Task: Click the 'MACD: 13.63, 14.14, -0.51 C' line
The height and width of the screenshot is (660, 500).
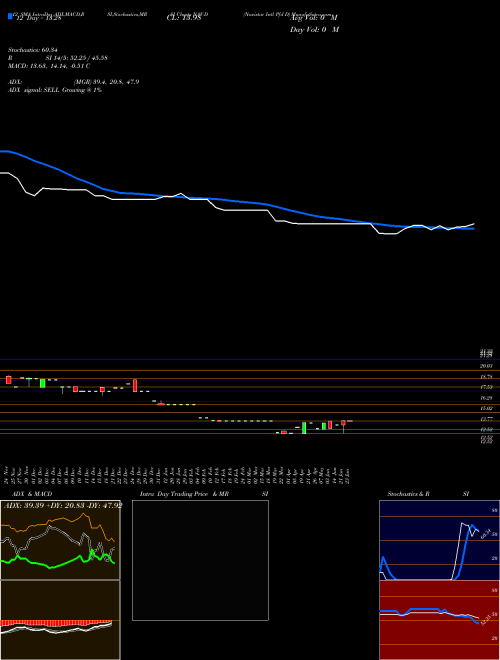Action: click(x=49, y=66)
